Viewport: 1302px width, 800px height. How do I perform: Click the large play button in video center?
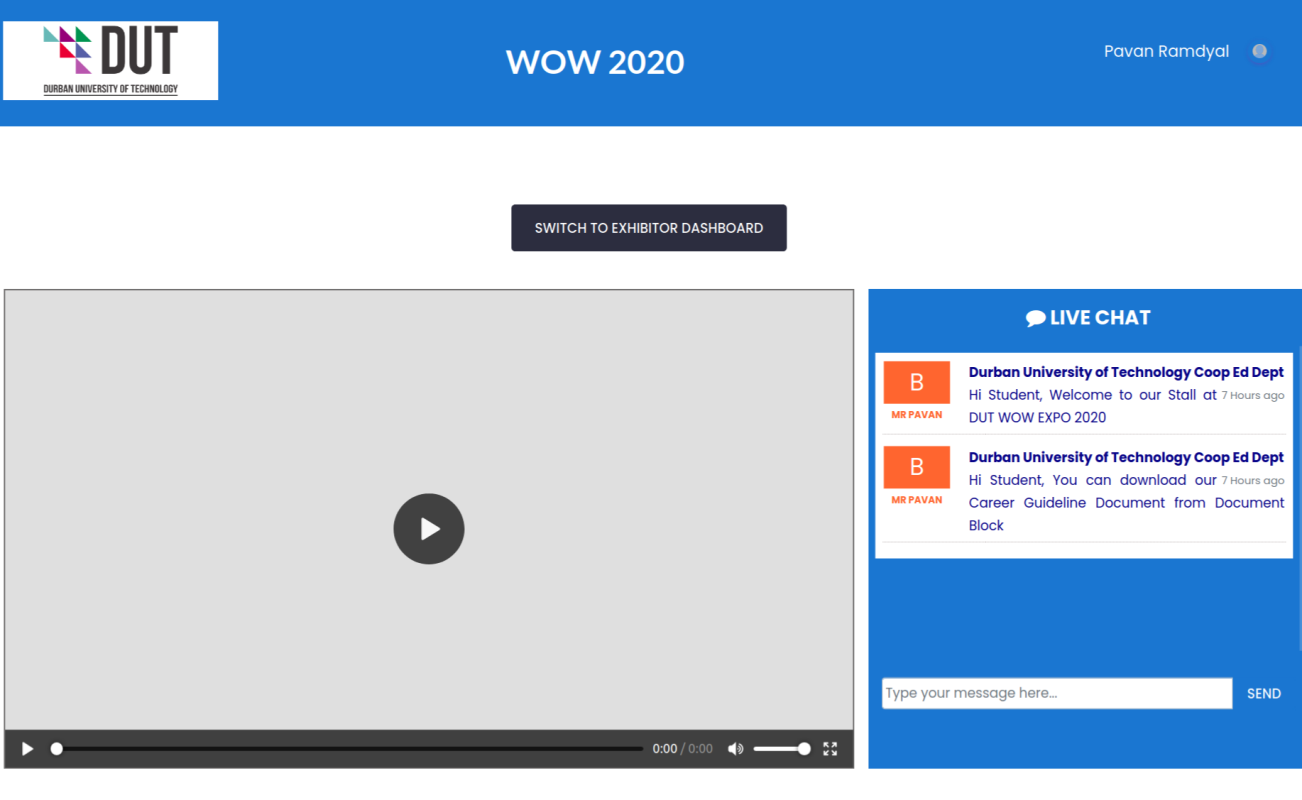tap(428, 529)
